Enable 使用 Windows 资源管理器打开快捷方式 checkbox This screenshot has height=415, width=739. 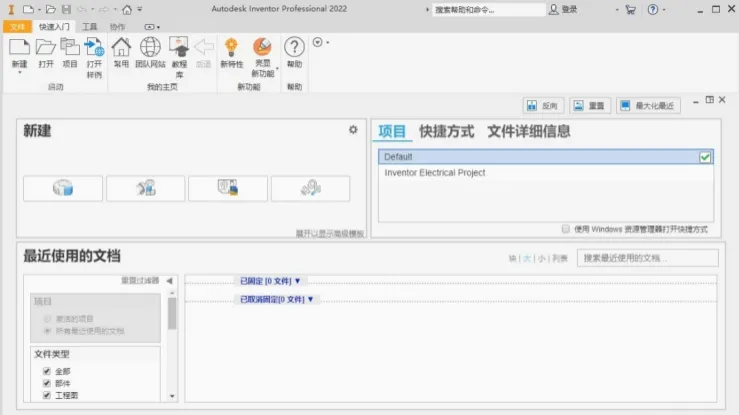point(566,229)
